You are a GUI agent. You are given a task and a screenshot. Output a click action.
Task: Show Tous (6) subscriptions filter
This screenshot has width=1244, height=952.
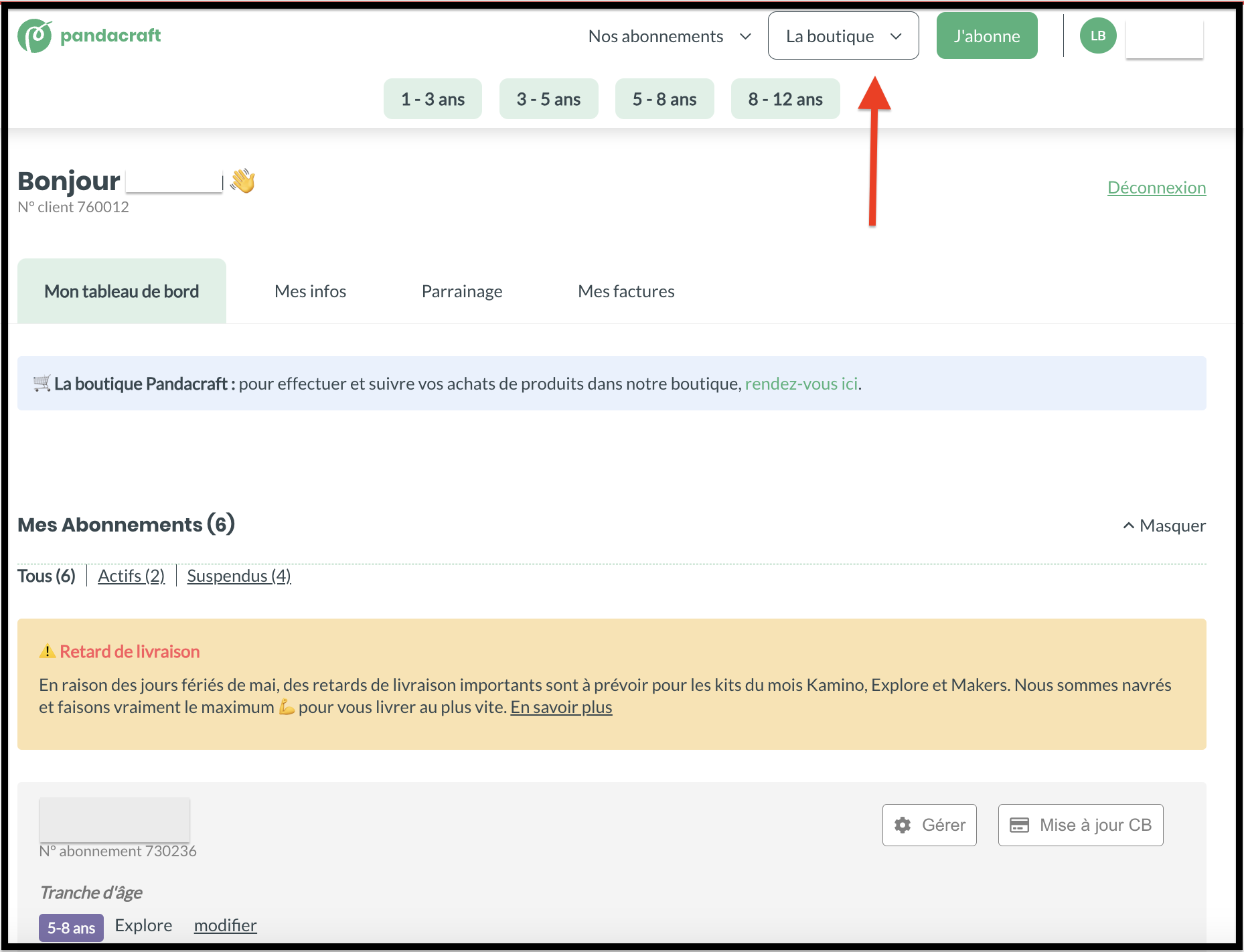(46, 576)
